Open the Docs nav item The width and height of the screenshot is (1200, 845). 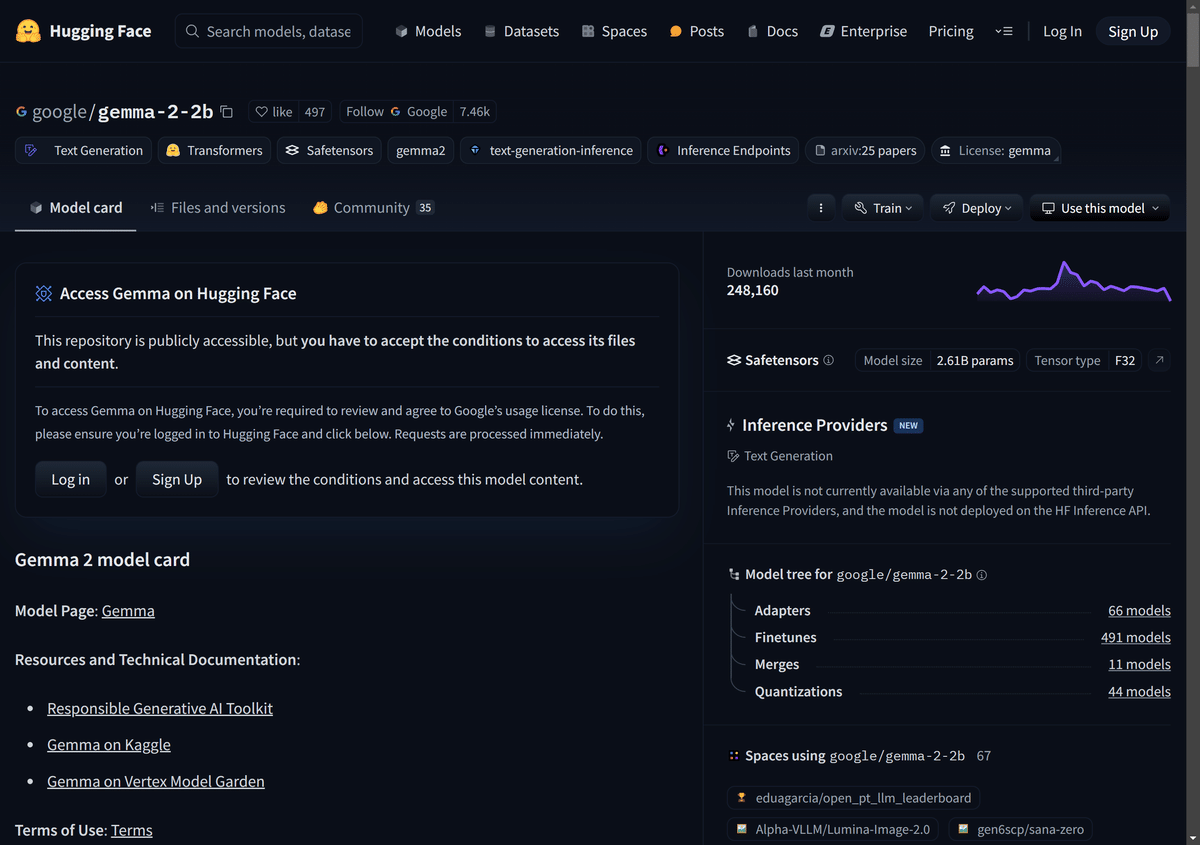pos(772,31)
